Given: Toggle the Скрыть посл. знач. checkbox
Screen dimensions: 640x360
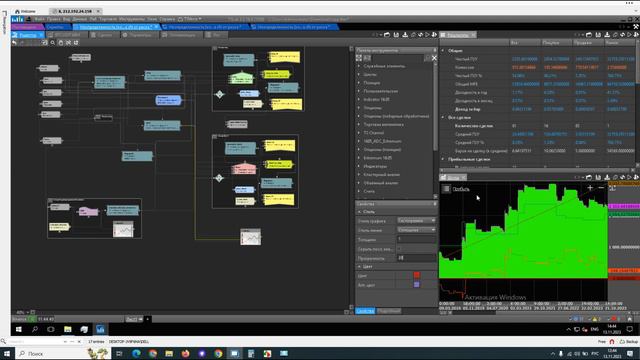Looking at the screenshot, I should (400, 249).
